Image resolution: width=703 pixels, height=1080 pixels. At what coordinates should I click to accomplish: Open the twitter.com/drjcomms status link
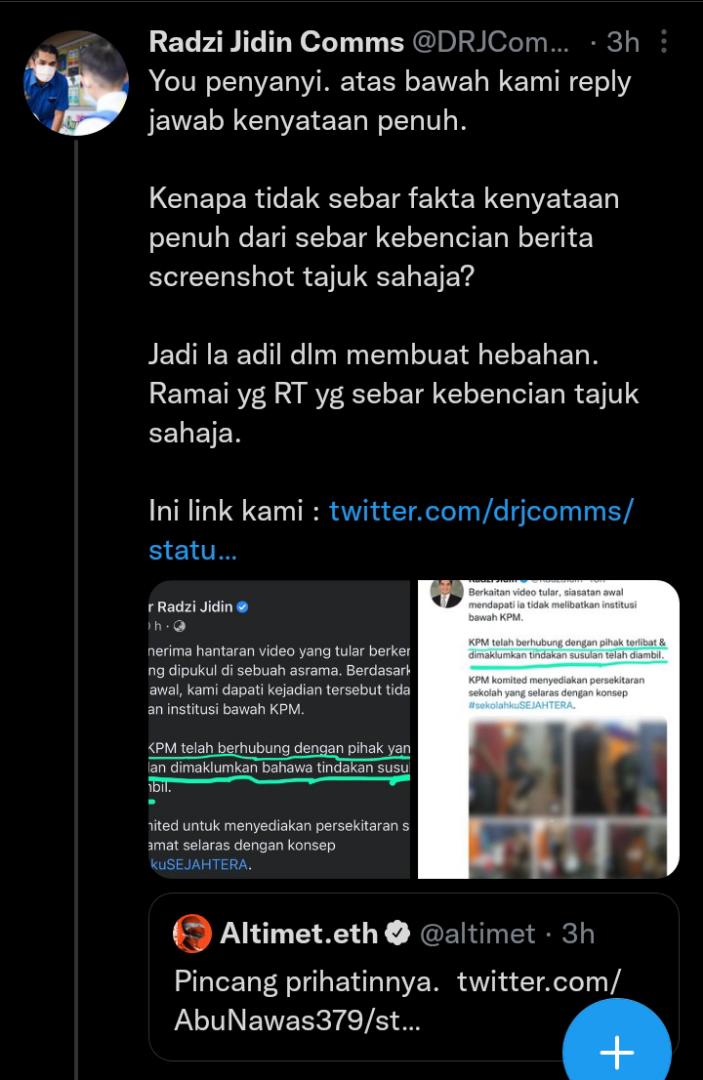pos(390,530)
